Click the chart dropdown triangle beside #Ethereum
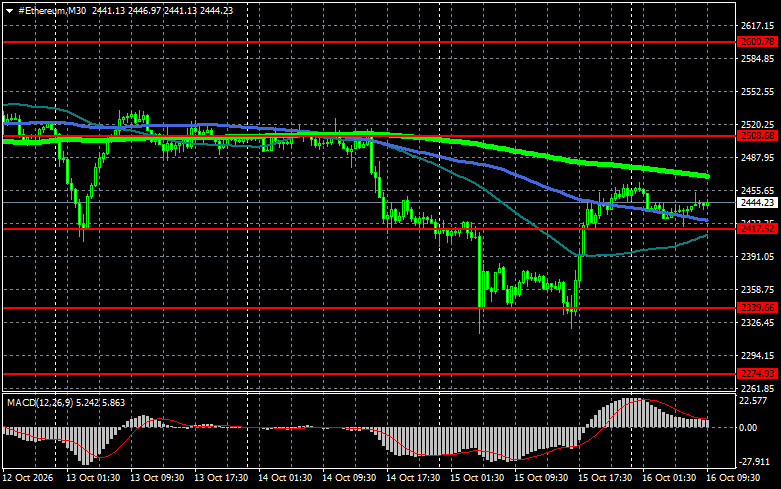781x489 pixels. click(9, 11)
